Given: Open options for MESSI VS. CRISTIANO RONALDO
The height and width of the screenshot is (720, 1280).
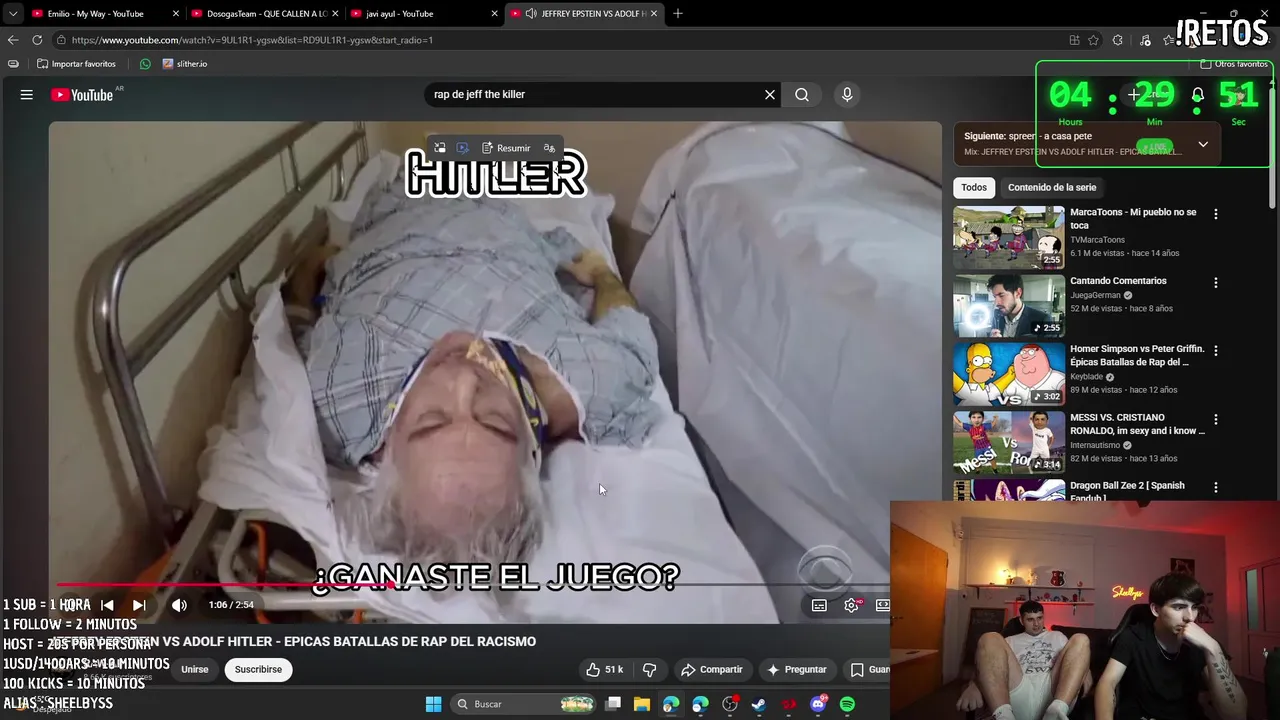Looking at the screenshot, I should [x=1216, y=419].
